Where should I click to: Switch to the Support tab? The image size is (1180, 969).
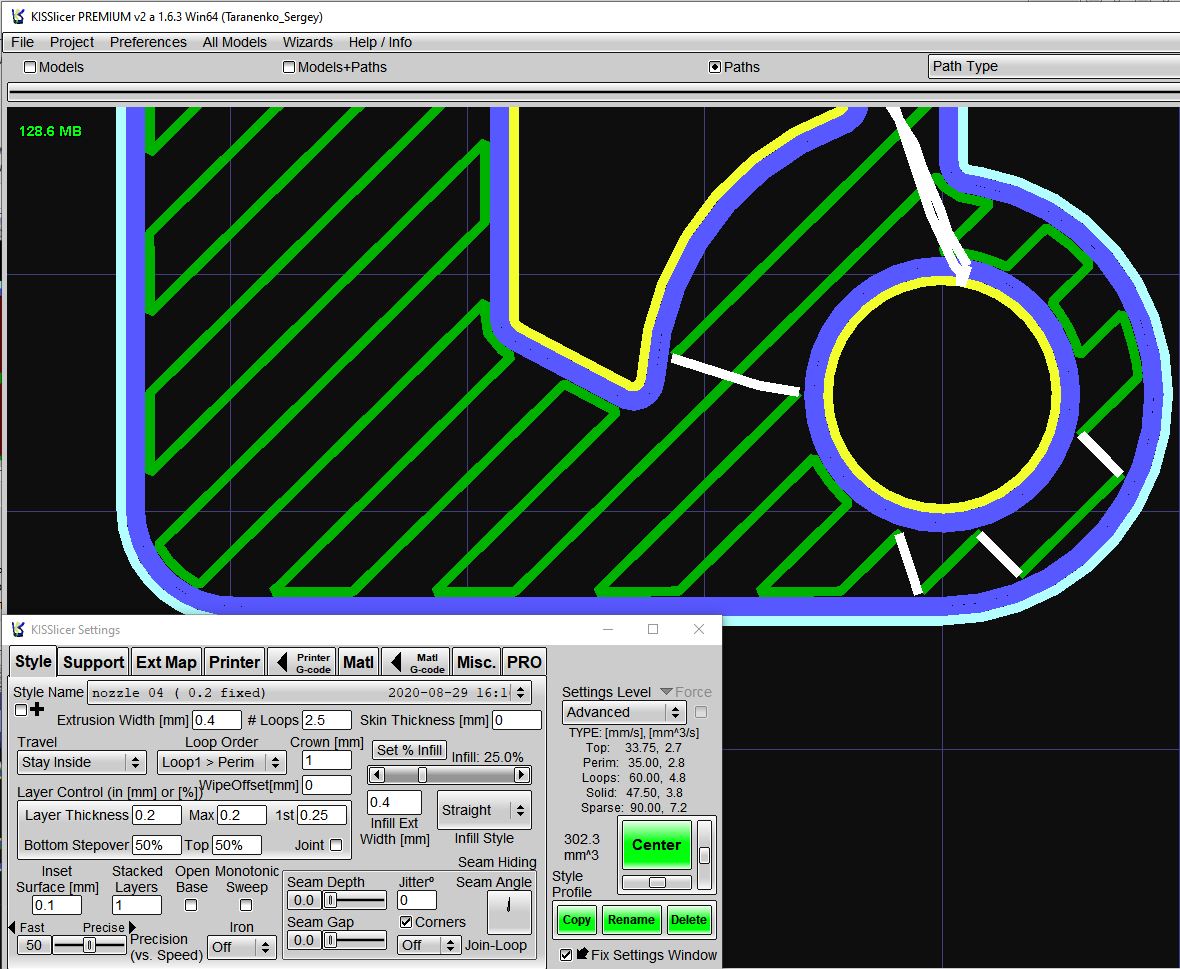(94, 662)
